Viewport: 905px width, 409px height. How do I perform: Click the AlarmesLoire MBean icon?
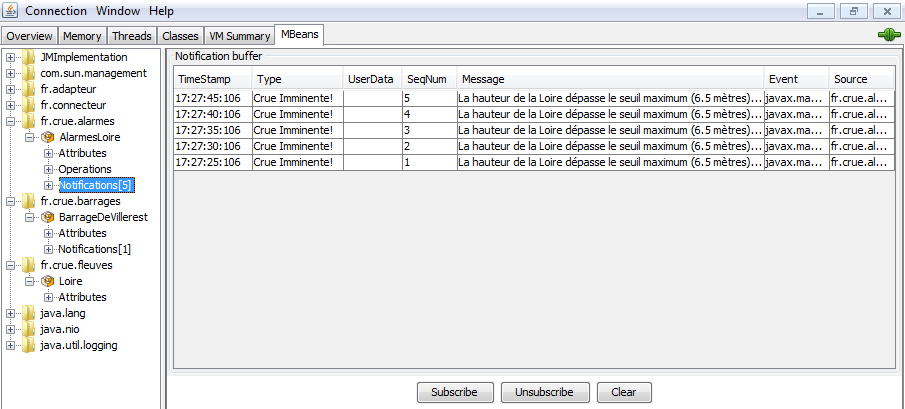pyautogui.click(x=47, y=137)
